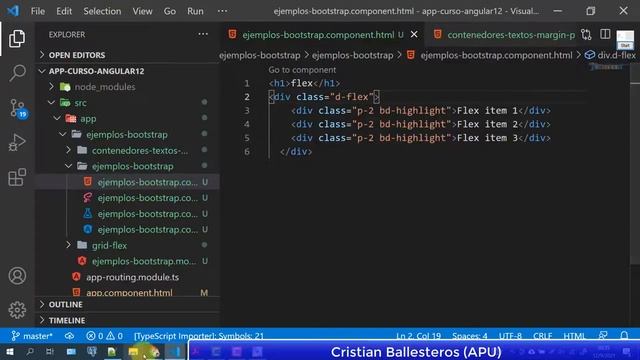Open app-routing.module.ts file
The image size is (640, 360).
(x=132, y=277)
